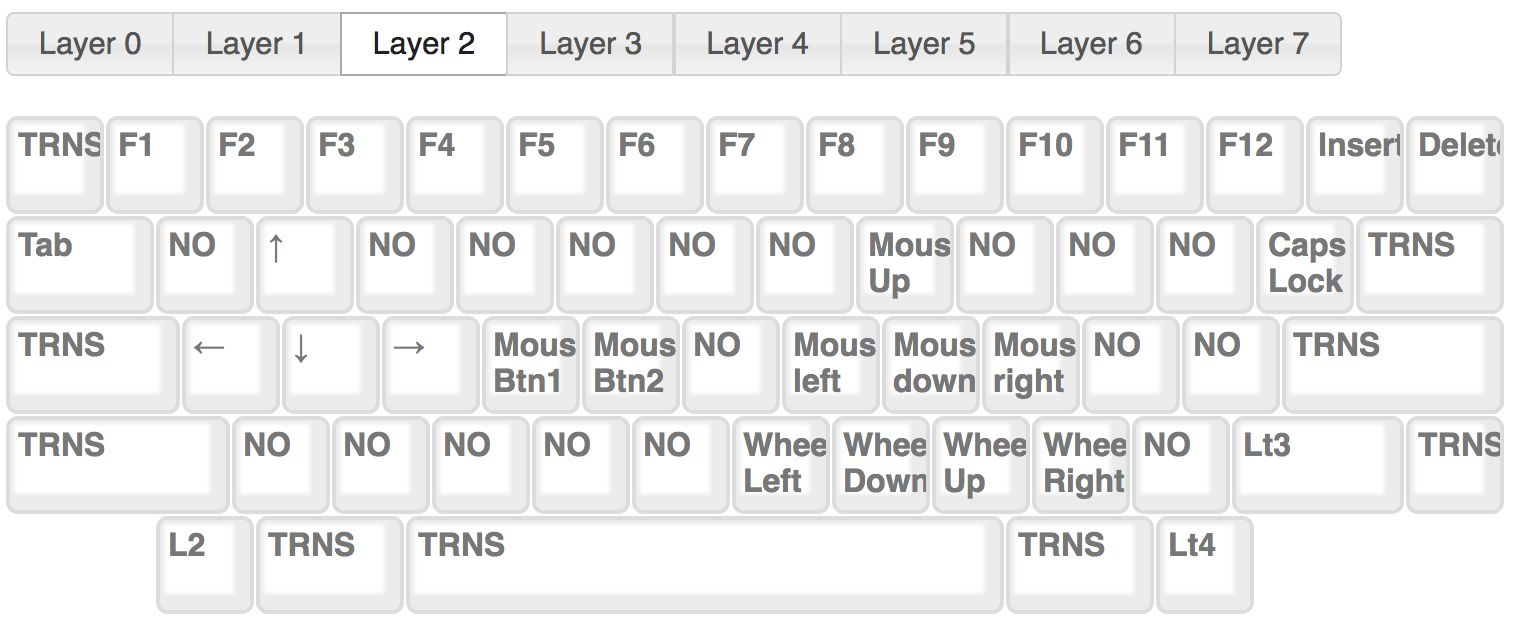The height and width of the screenshot is (624, 1518).
Task: Open the Layer 3 tab
Action: (x=590, y=44)
